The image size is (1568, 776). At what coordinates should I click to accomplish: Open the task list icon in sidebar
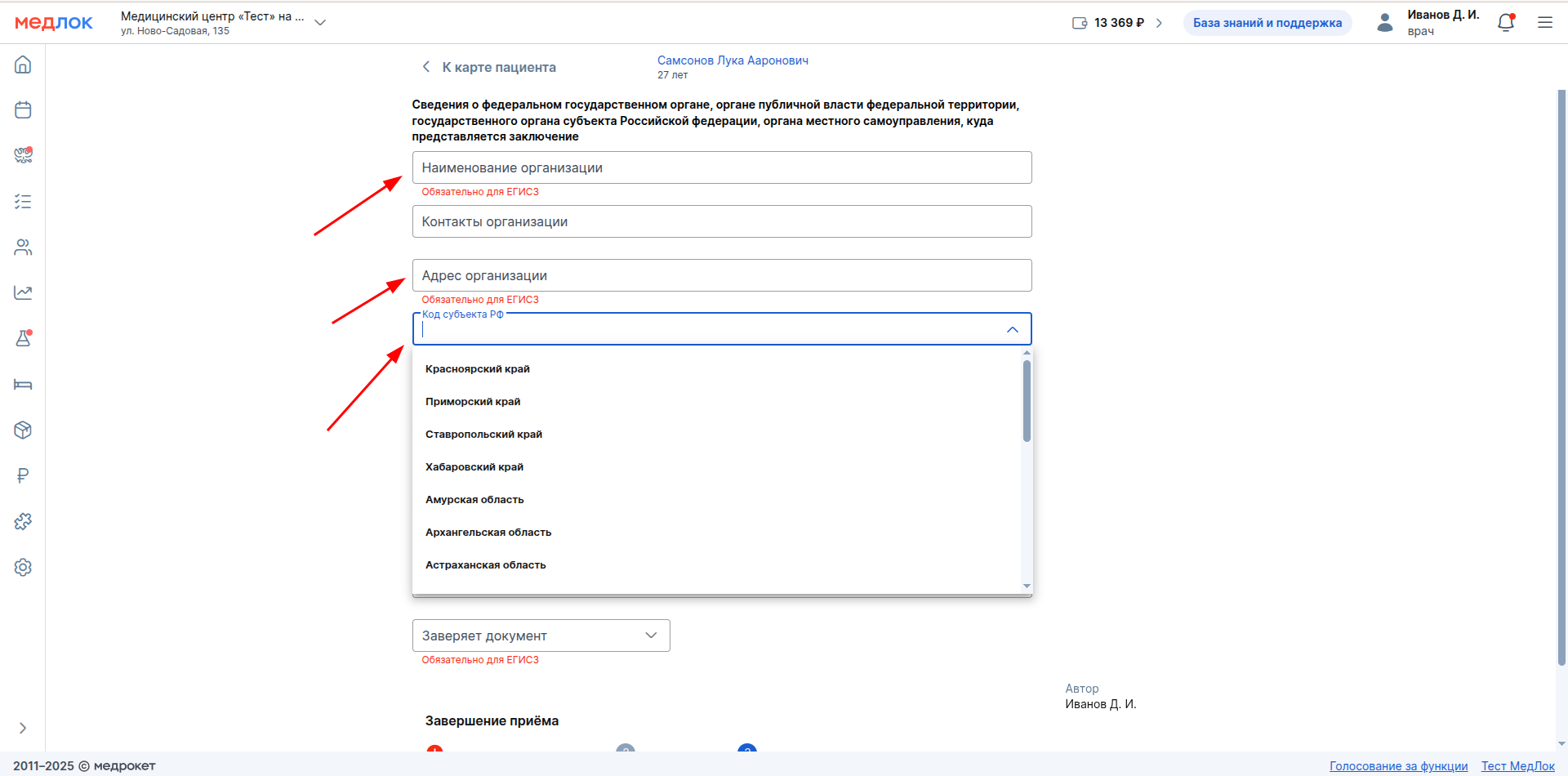click(x=23, y=202)
